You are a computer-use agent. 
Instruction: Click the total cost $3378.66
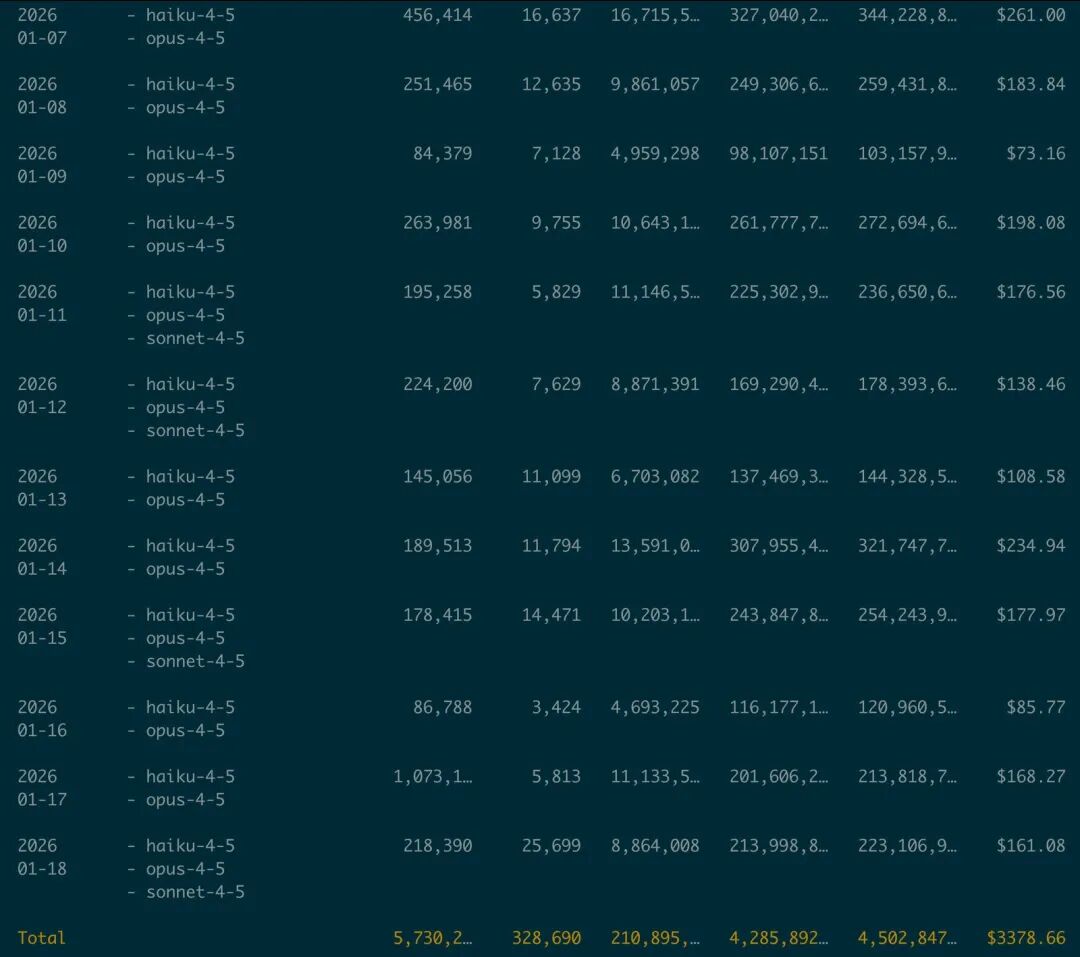pyautogui.click(x=1025, y=938)
